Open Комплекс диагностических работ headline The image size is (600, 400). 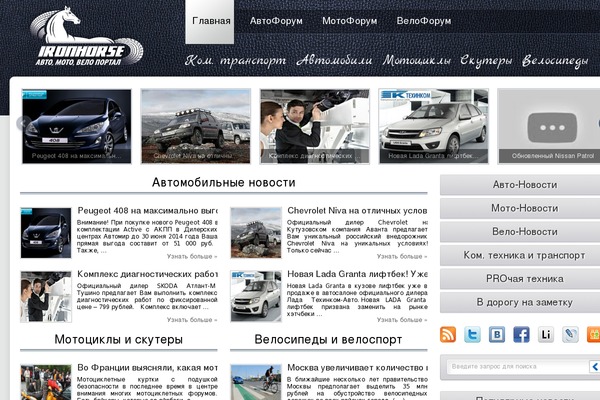[x=147, y=274]
